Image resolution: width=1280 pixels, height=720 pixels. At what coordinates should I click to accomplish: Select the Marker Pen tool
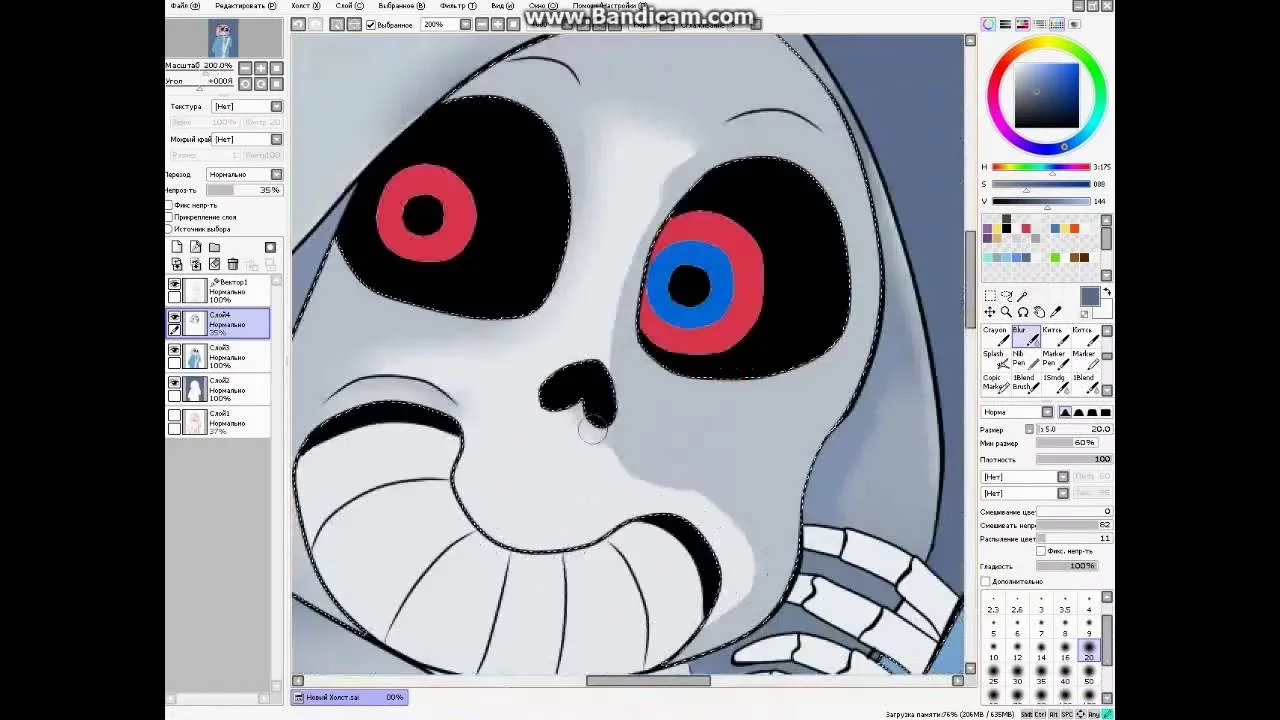pos(1055,360)
